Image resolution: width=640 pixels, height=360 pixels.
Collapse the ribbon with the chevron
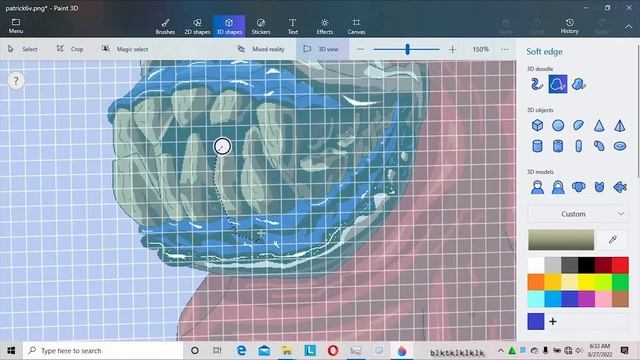tap(628, 27)
